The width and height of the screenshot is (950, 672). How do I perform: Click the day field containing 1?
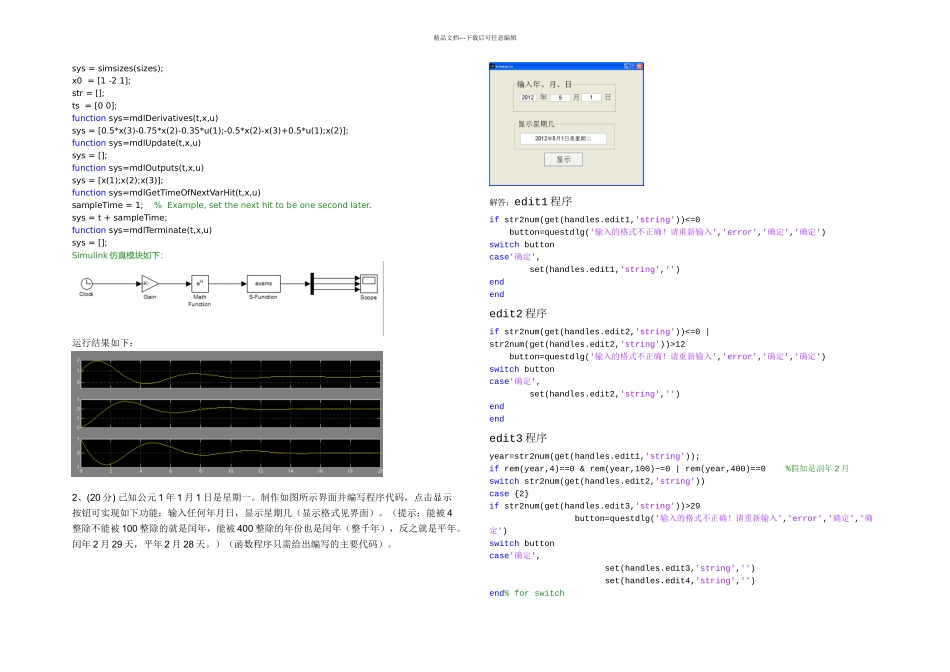point(591,98)
